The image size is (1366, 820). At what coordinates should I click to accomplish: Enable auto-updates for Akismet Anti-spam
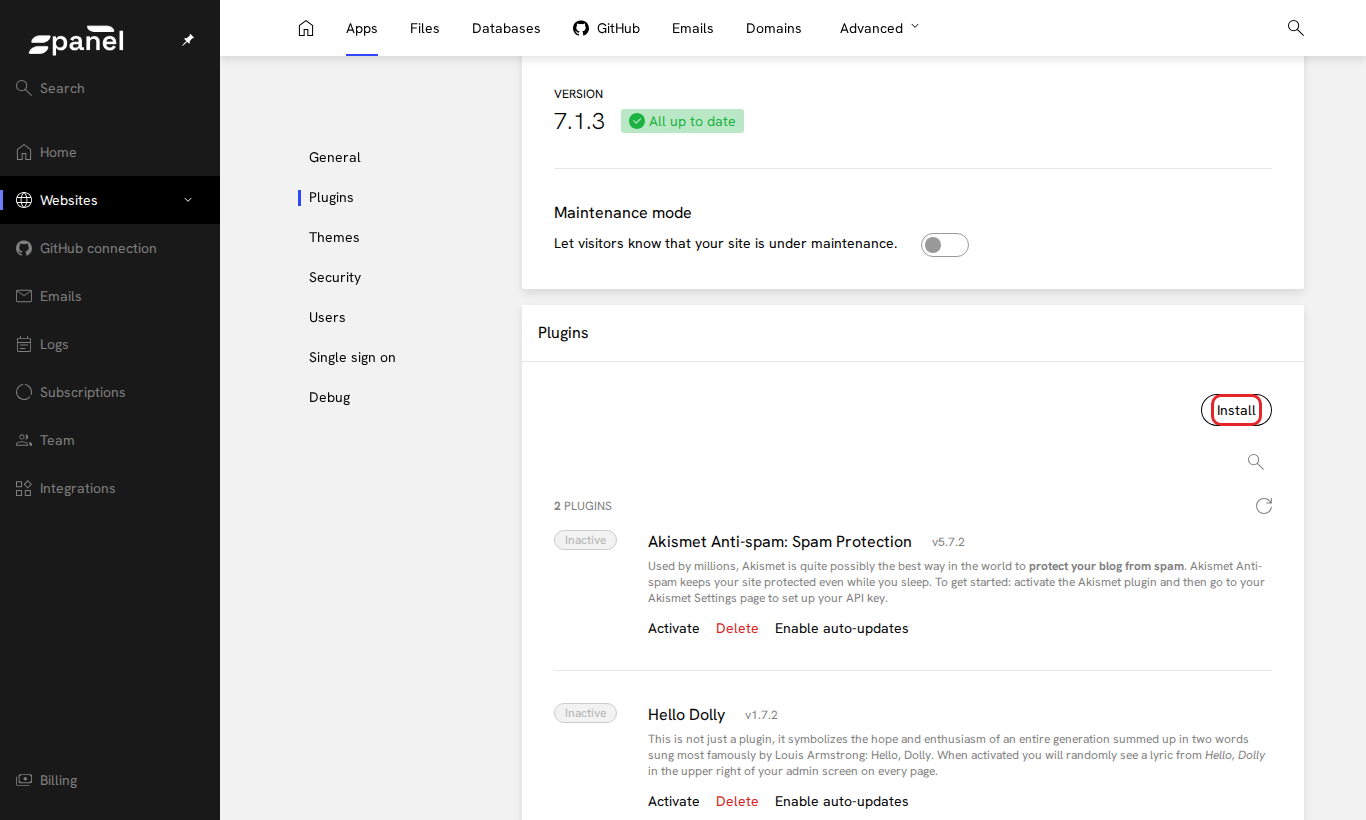[x=842, y=628]
